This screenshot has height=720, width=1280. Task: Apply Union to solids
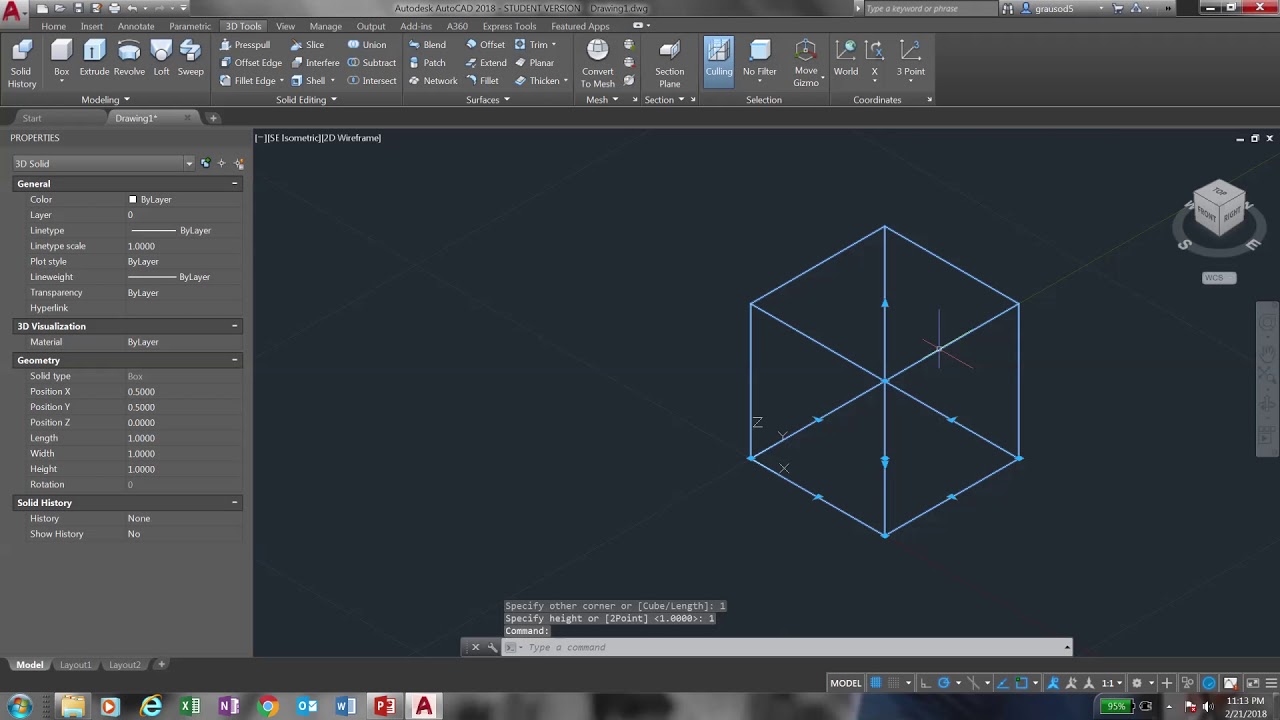367,45
